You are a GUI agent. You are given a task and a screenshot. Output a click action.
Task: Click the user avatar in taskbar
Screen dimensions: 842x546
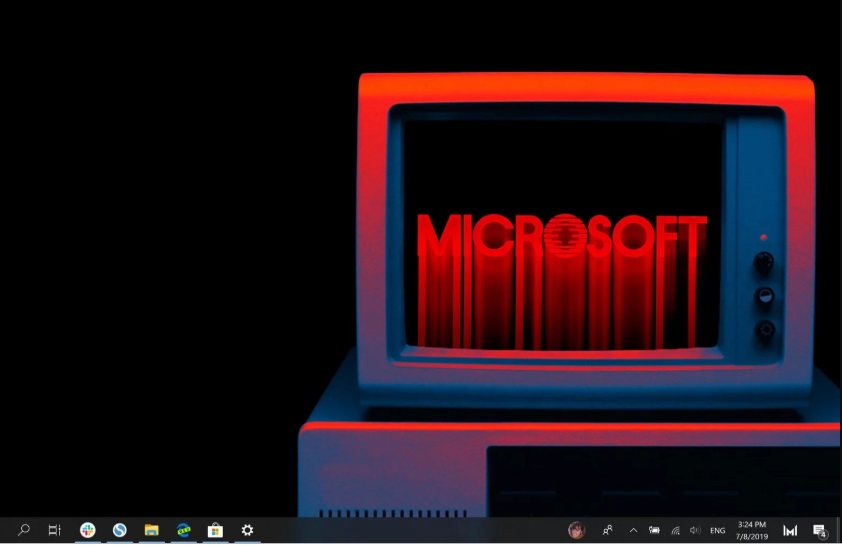click(576, 530)
